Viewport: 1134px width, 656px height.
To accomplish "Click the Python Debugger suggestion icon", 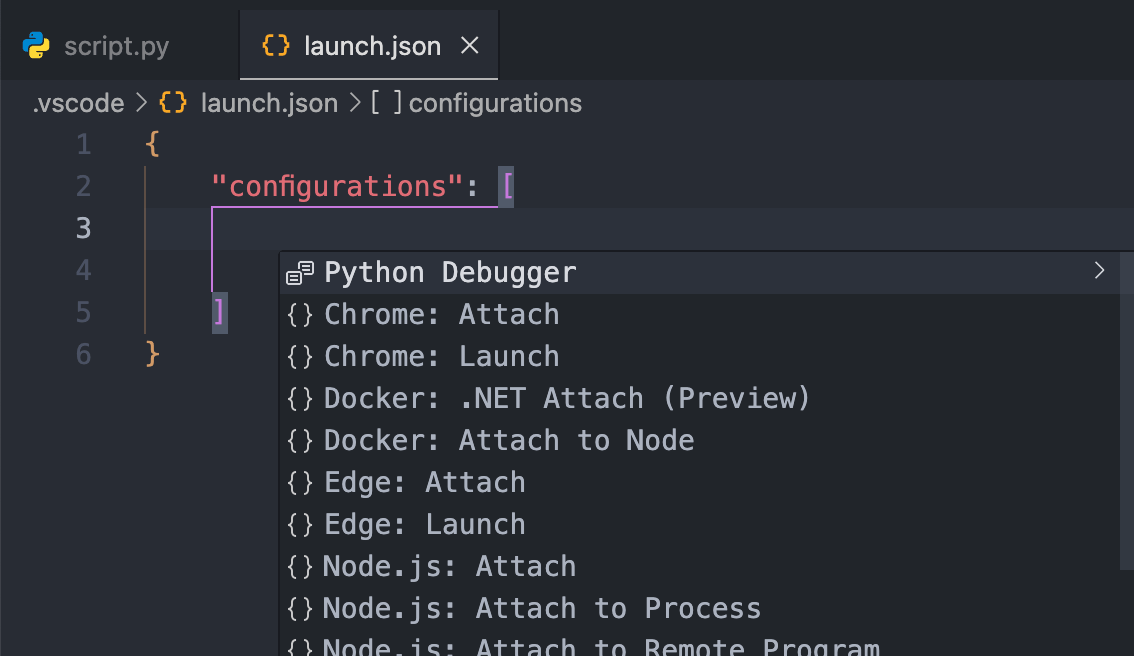I will (300, 273).
